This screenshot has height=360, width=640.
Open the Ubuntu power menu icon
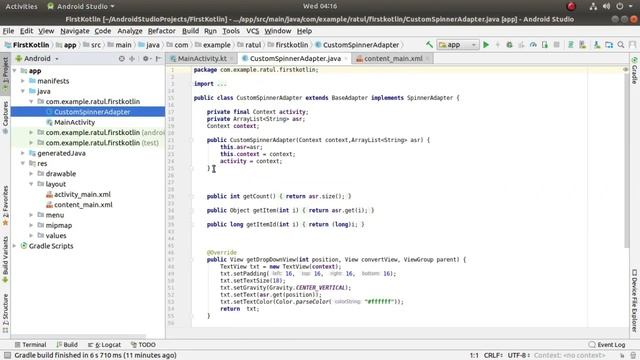coord(620,6)
